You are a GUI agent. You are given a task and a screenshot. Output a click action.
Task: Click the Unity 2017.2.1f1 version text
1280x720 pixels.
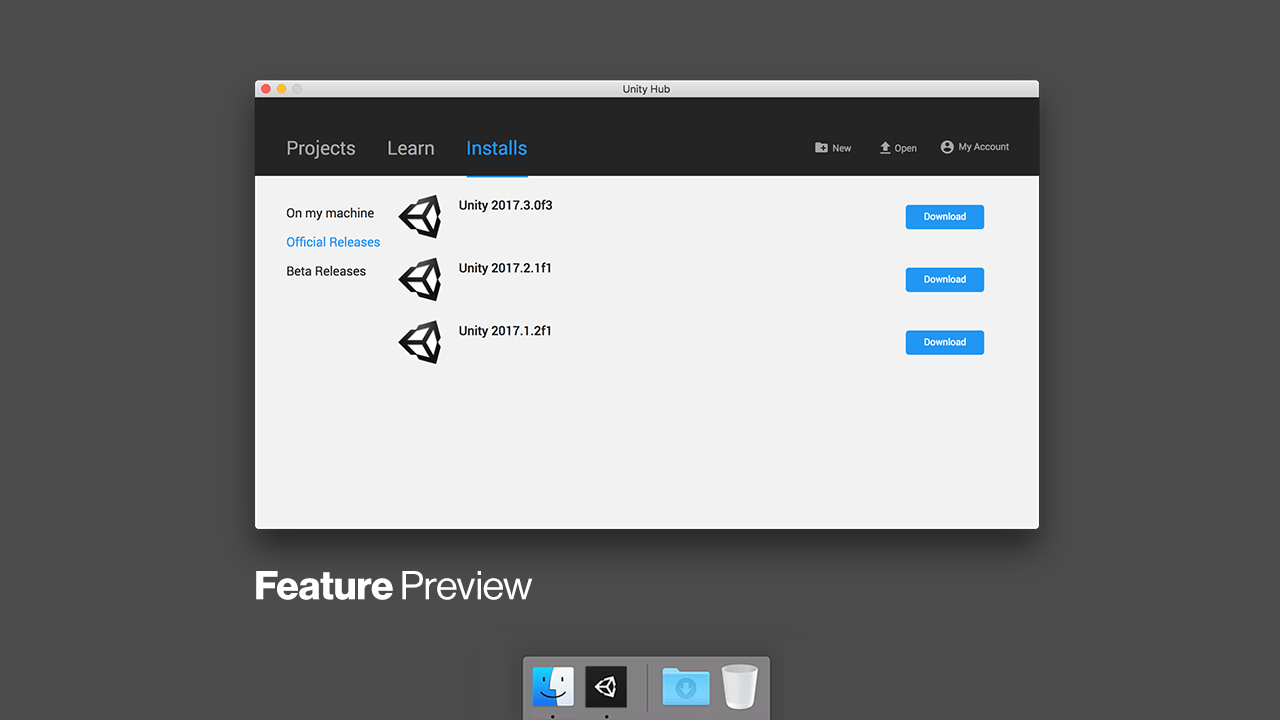(505, 268)
